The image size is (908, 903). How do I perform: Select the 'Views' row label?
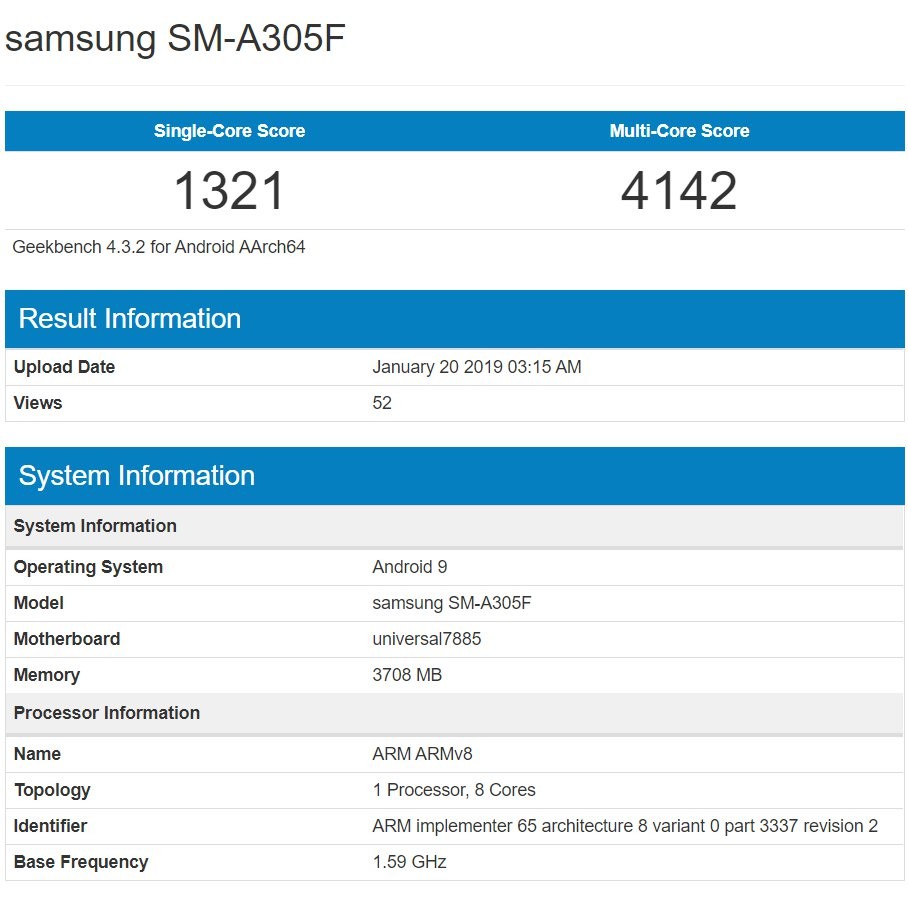tap(38, 403)
